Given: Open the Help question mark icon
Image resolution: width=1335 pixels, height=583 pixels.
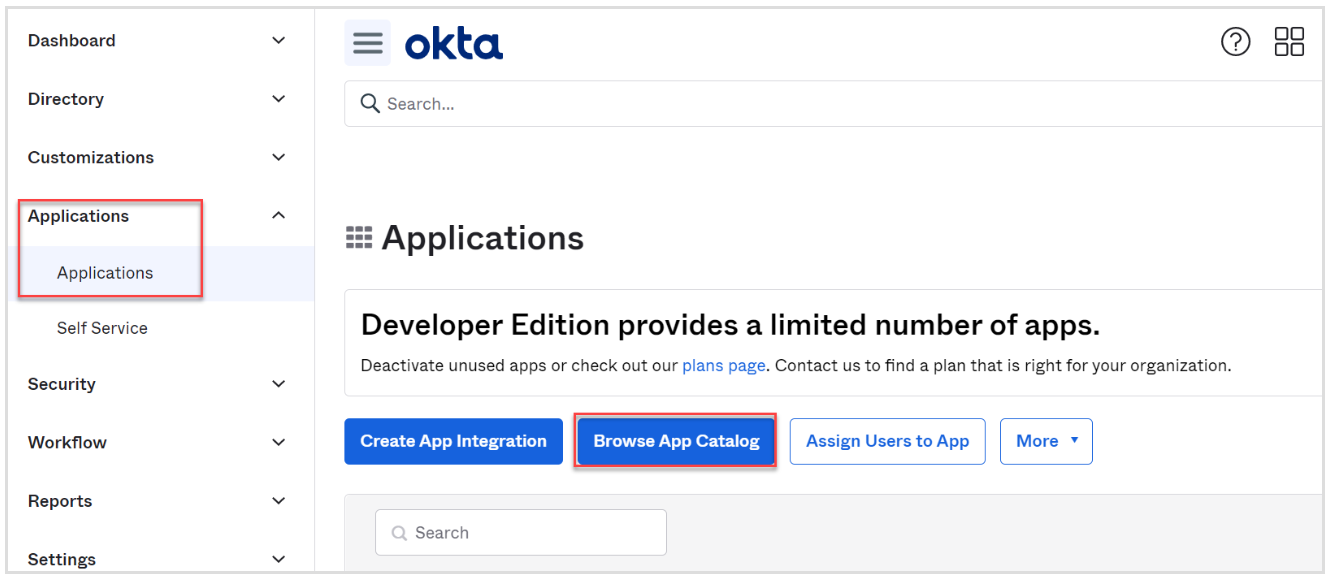Looking at the screenshot, I should [1235, 42].
